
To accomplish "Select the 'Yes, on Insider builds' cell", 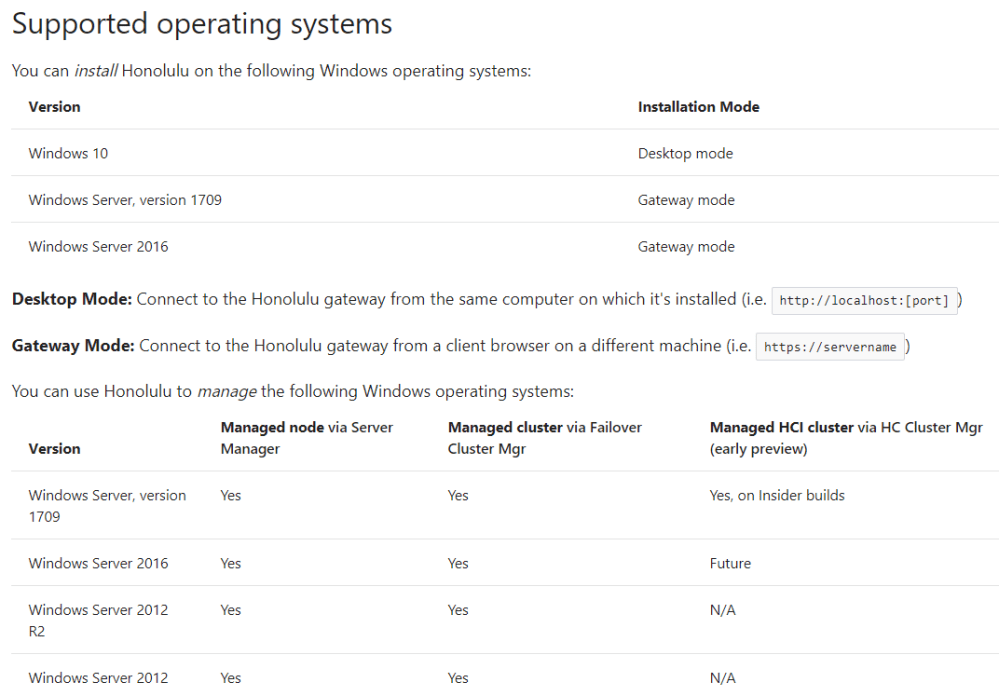I will (776, 495).
